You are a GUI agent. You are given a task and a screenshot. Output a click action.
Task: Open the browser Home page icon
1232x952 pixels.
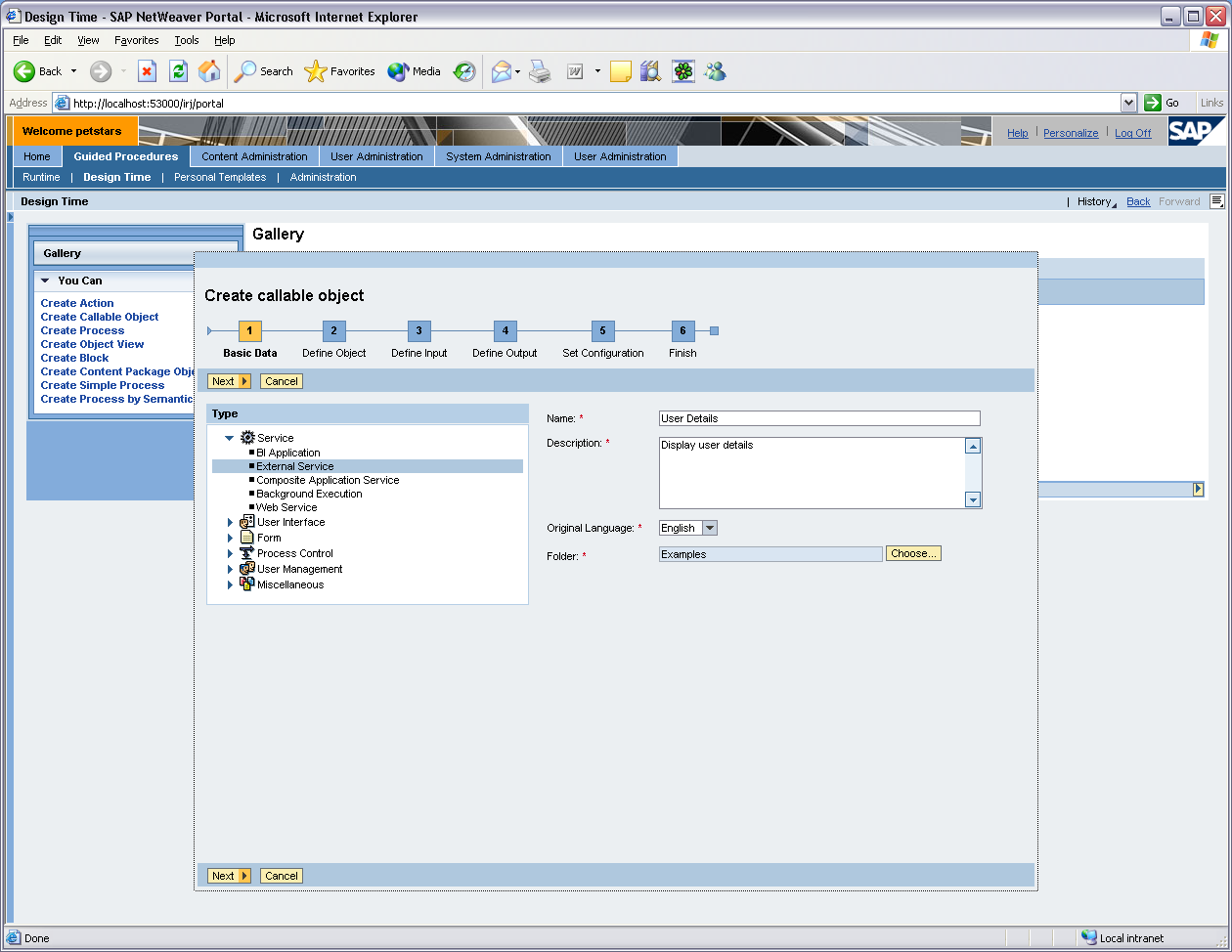(x=209, y=71)
